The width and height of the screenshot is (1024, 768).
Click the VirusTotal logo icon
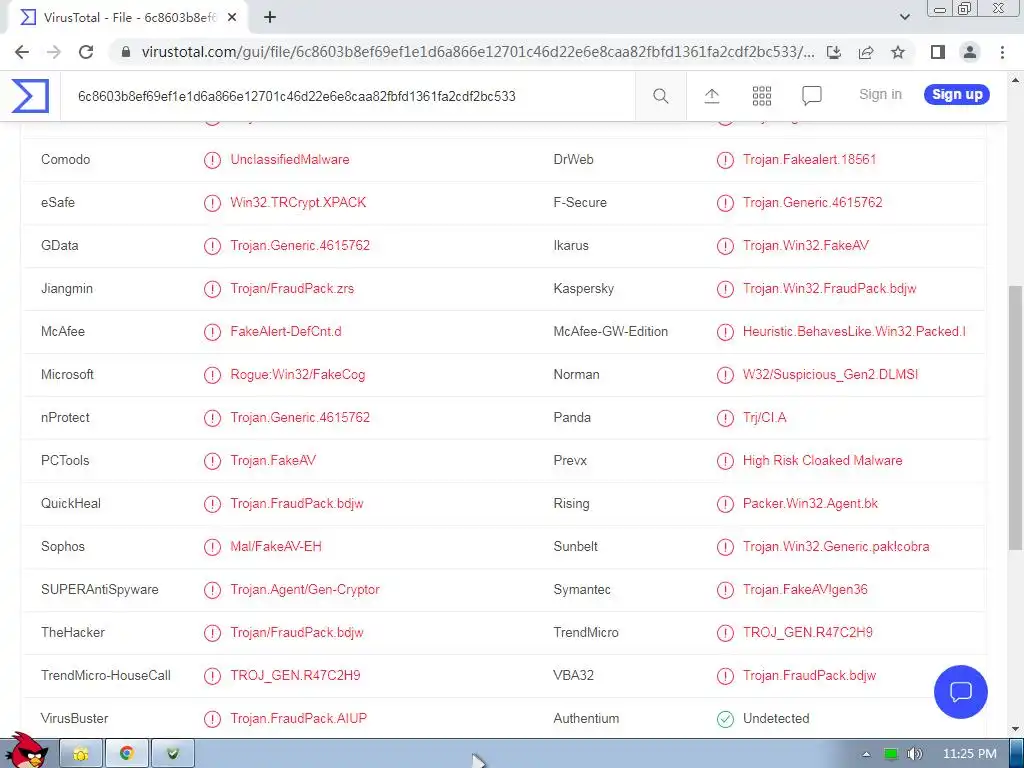(x=30, y=96)
